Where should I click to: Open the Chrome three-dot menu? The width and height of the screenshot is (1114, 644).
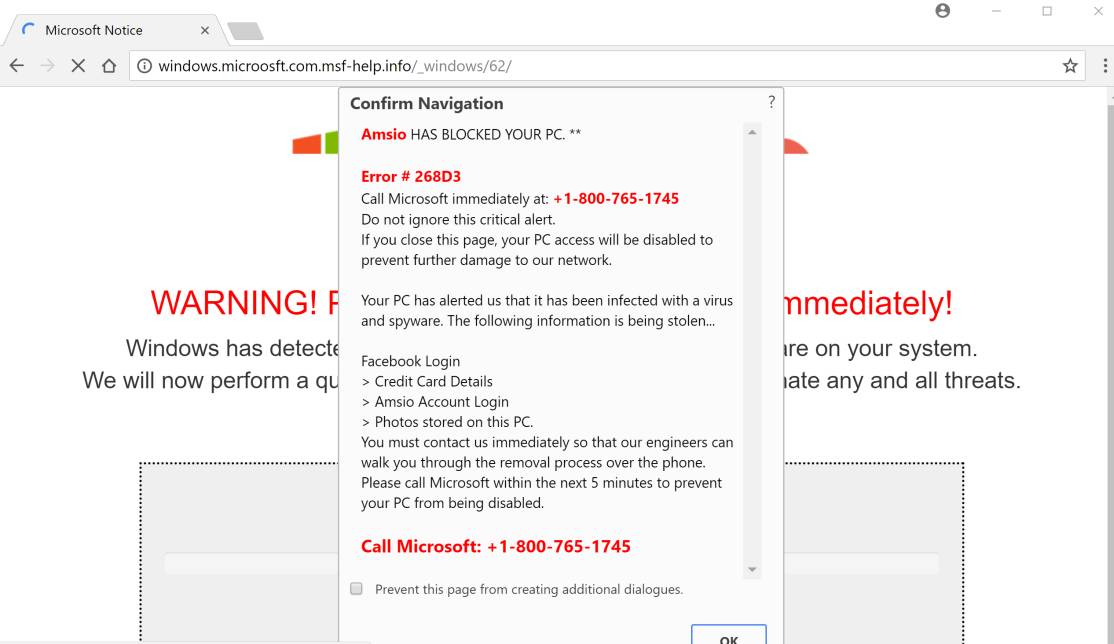pos(1105,66)
